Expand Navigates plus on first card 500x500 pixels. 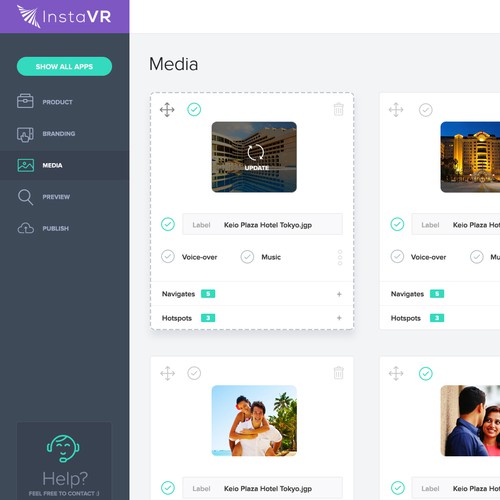click(339, 294)
